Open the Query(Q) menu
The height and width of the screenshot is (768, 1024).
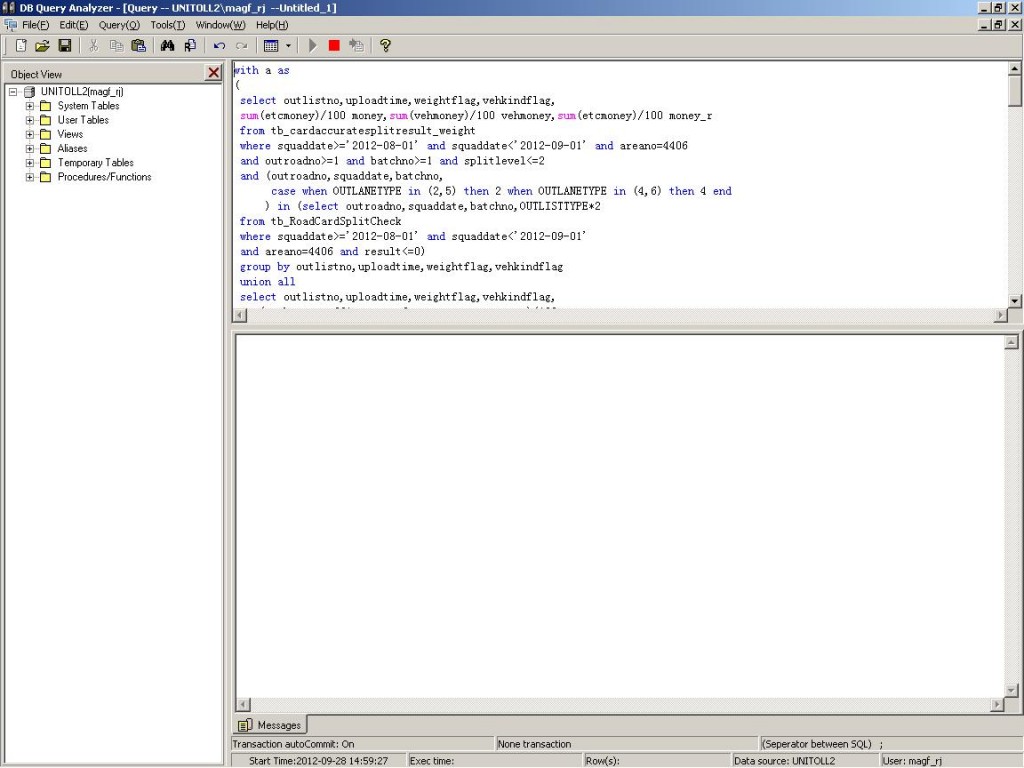[x=118, y=24]
